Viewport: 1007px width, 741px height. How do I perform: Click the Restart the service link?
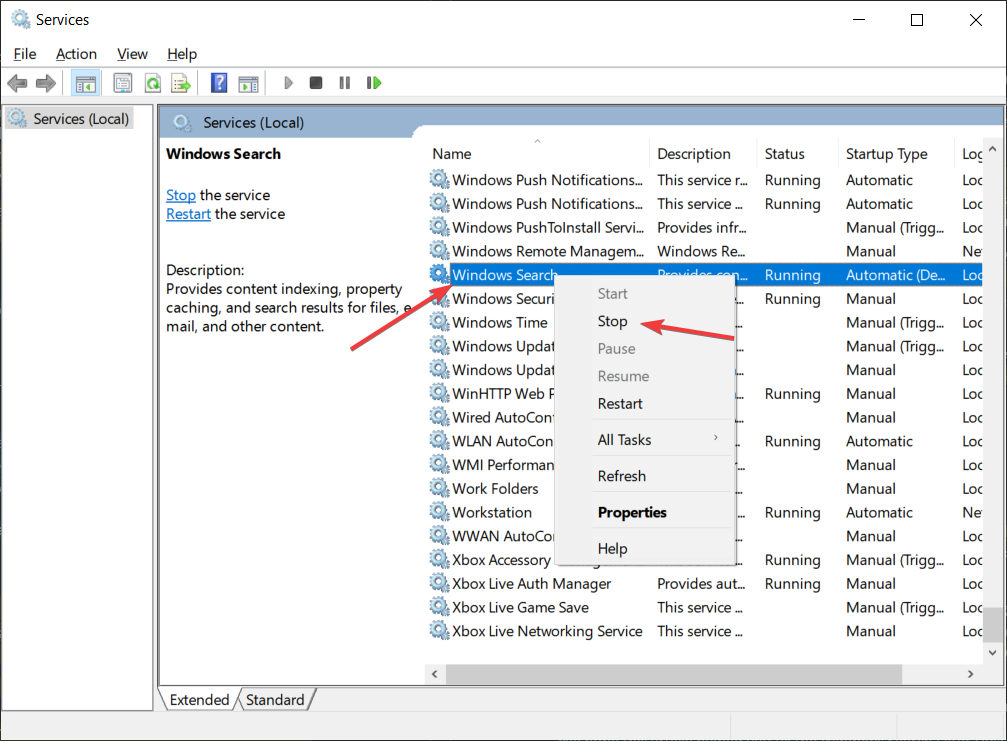[188, 214]
